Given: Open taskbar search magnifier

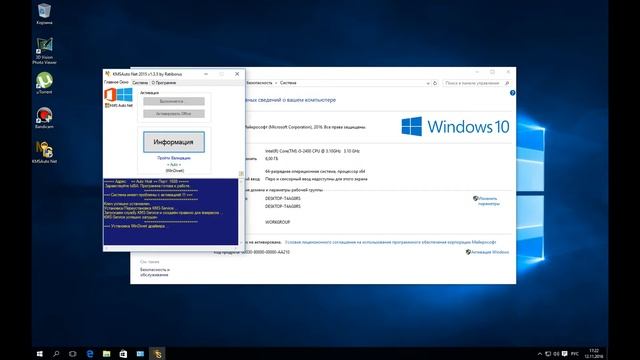Looking at the screenshot, I should click(x=56, y=353).
